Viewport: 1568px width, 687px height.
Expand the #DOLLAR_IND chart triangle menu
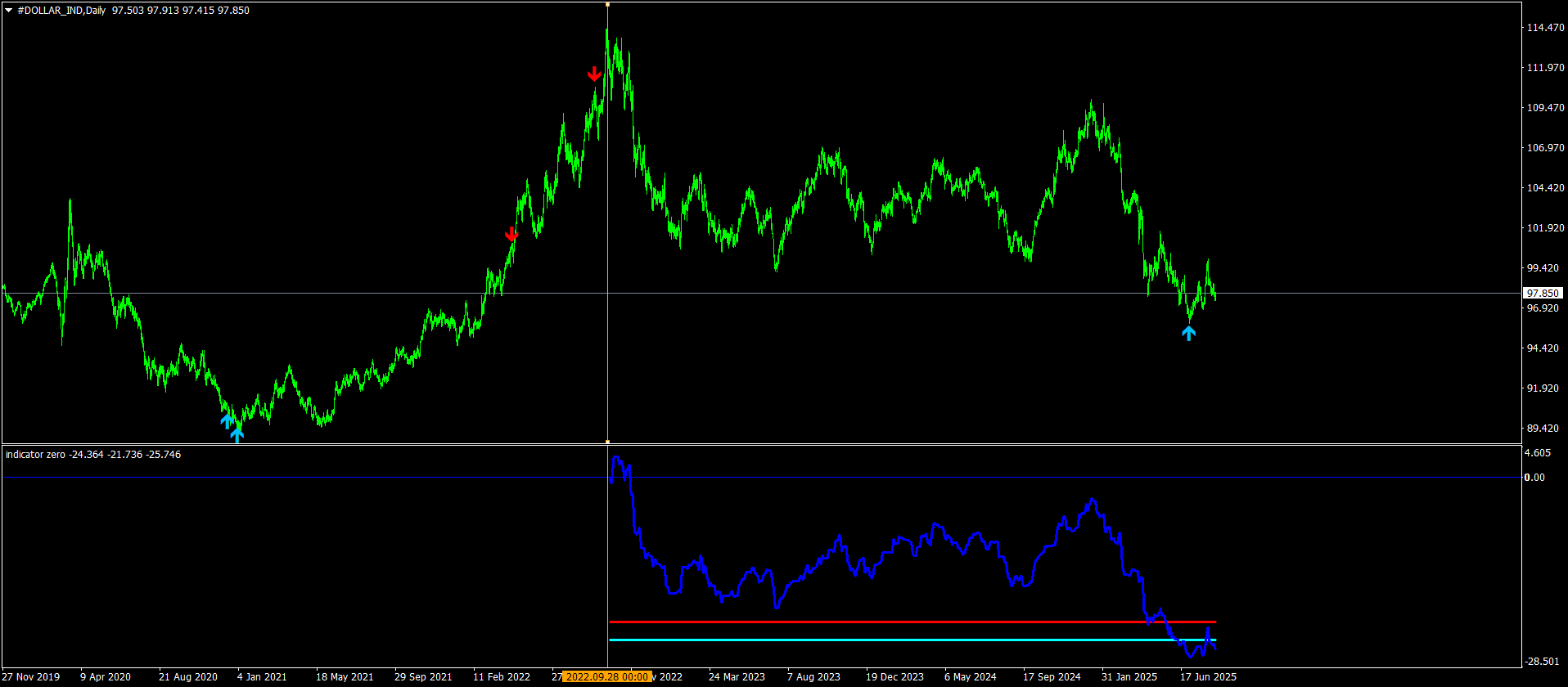[9, 11]
